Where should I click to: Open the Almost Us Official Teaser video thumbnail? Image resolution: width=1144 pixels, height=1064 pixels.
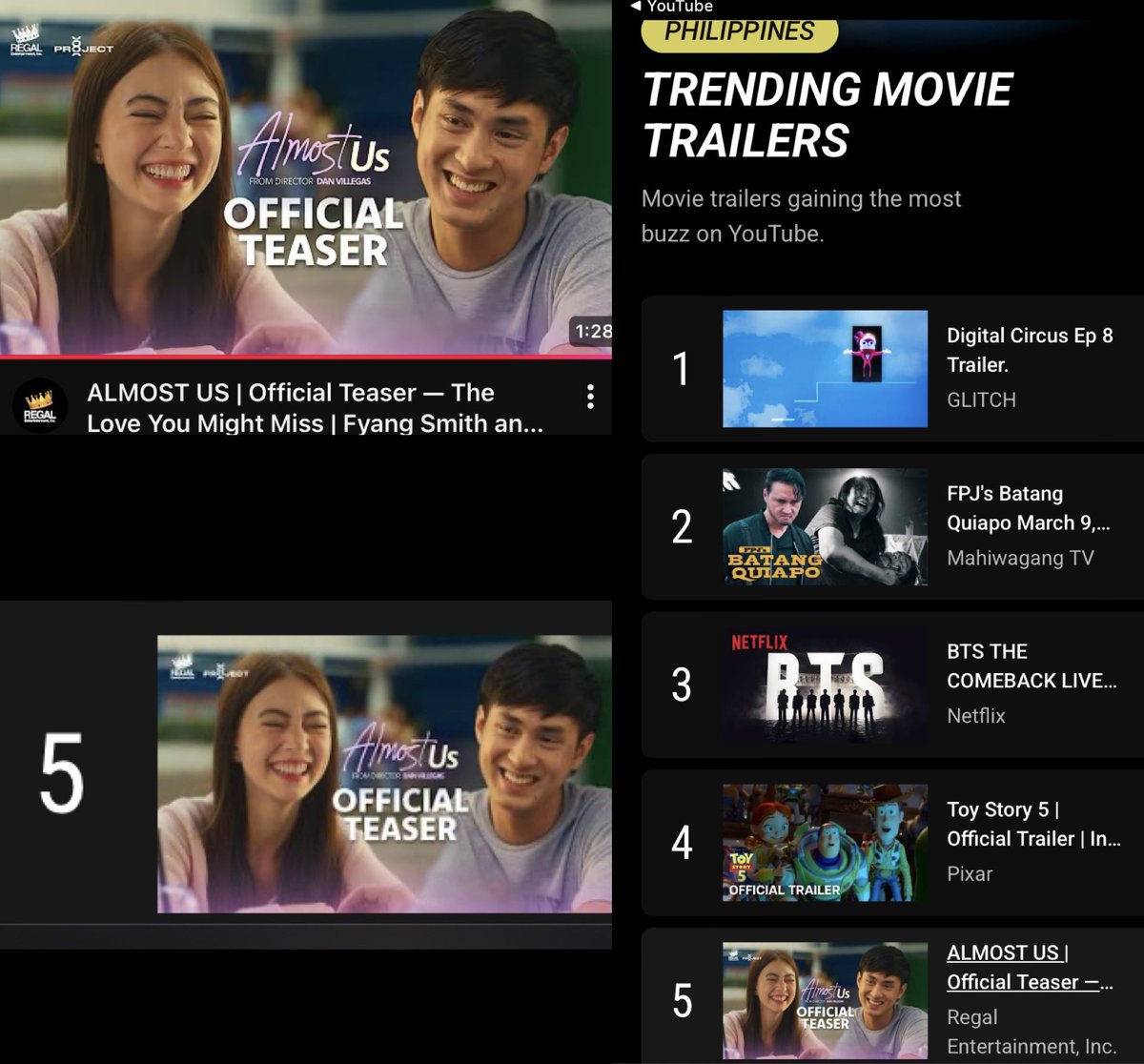tap(305, 177)
